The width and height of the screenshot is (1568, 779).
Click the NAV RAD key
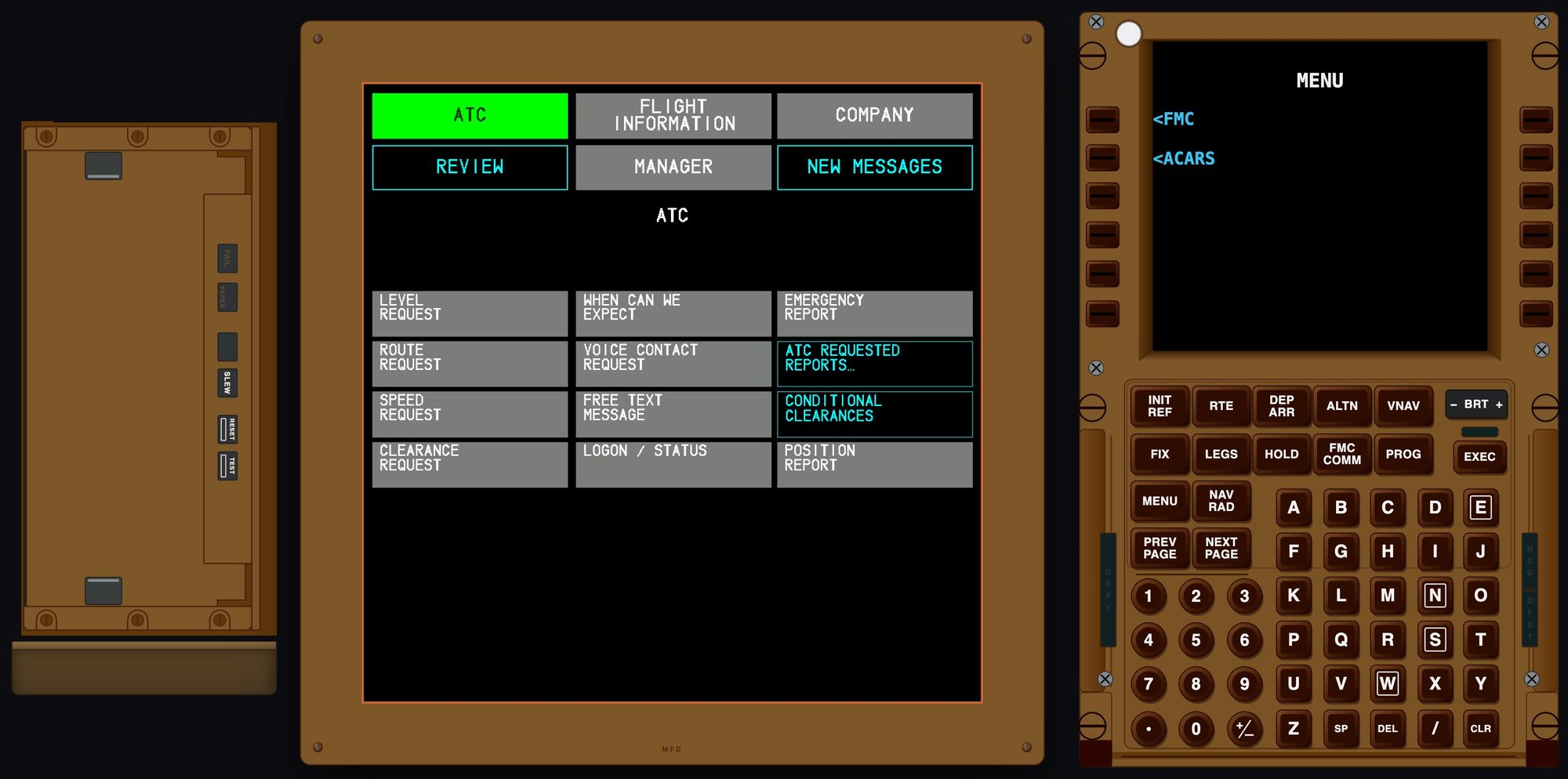click(1221, 501)
